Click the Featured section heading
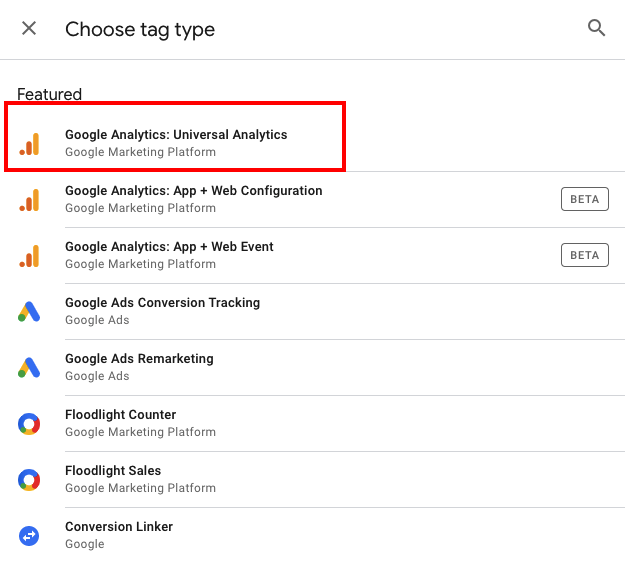Viewport: 625px width, 562px height. tap(49, 94)
